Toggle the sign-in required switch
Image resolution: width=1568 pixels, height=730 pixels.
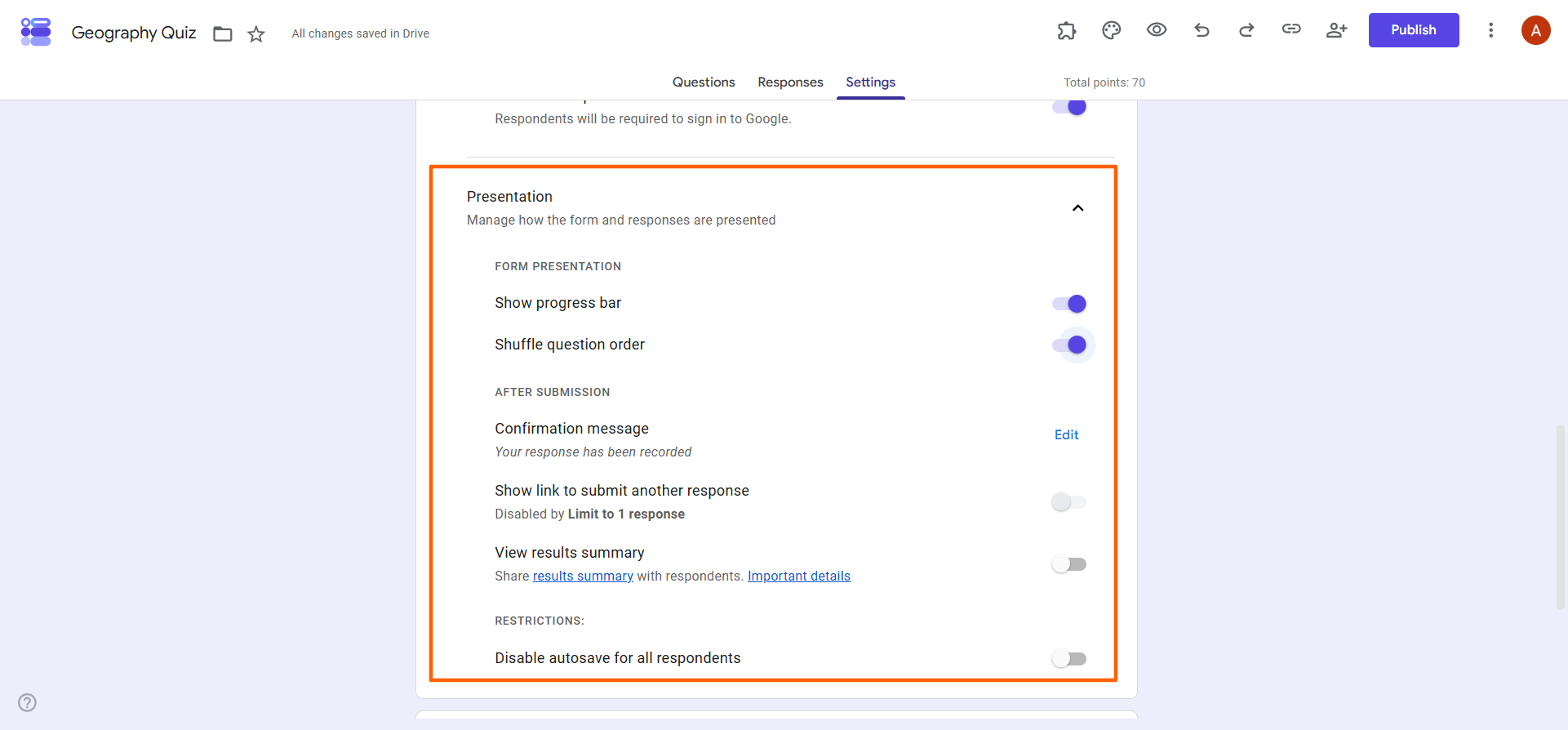point(1069,107)
